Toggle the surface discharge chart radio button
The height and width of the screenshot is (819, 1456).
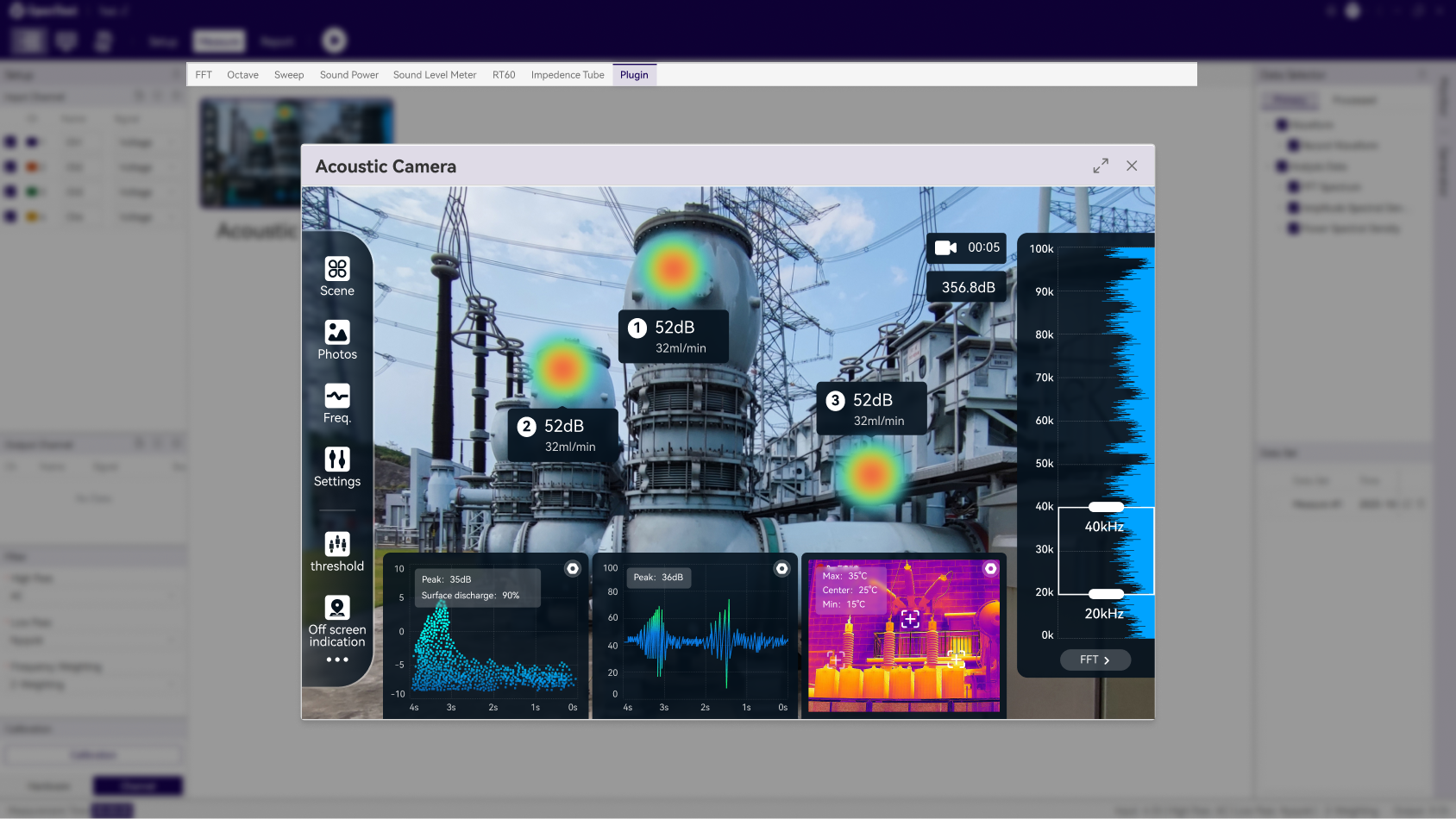(x=573, y=569)
